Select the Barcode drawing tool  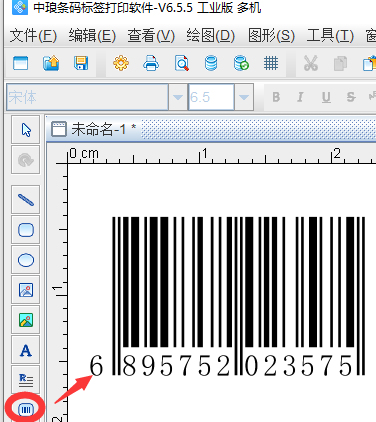point(26,409)
